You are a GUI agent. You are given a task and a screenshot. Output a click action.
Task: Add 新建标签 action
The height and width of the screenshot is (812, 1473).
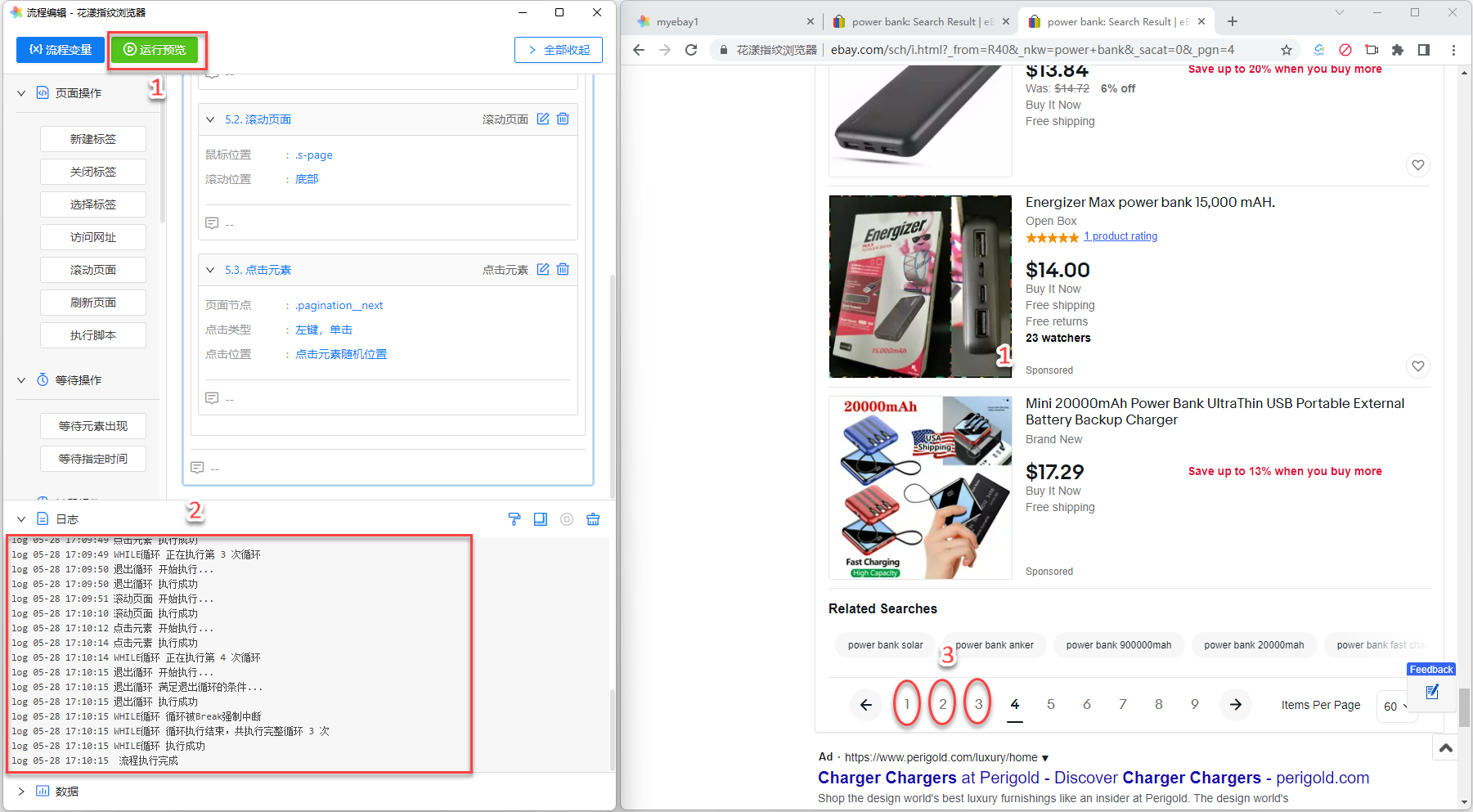click(x=93, y=139)
